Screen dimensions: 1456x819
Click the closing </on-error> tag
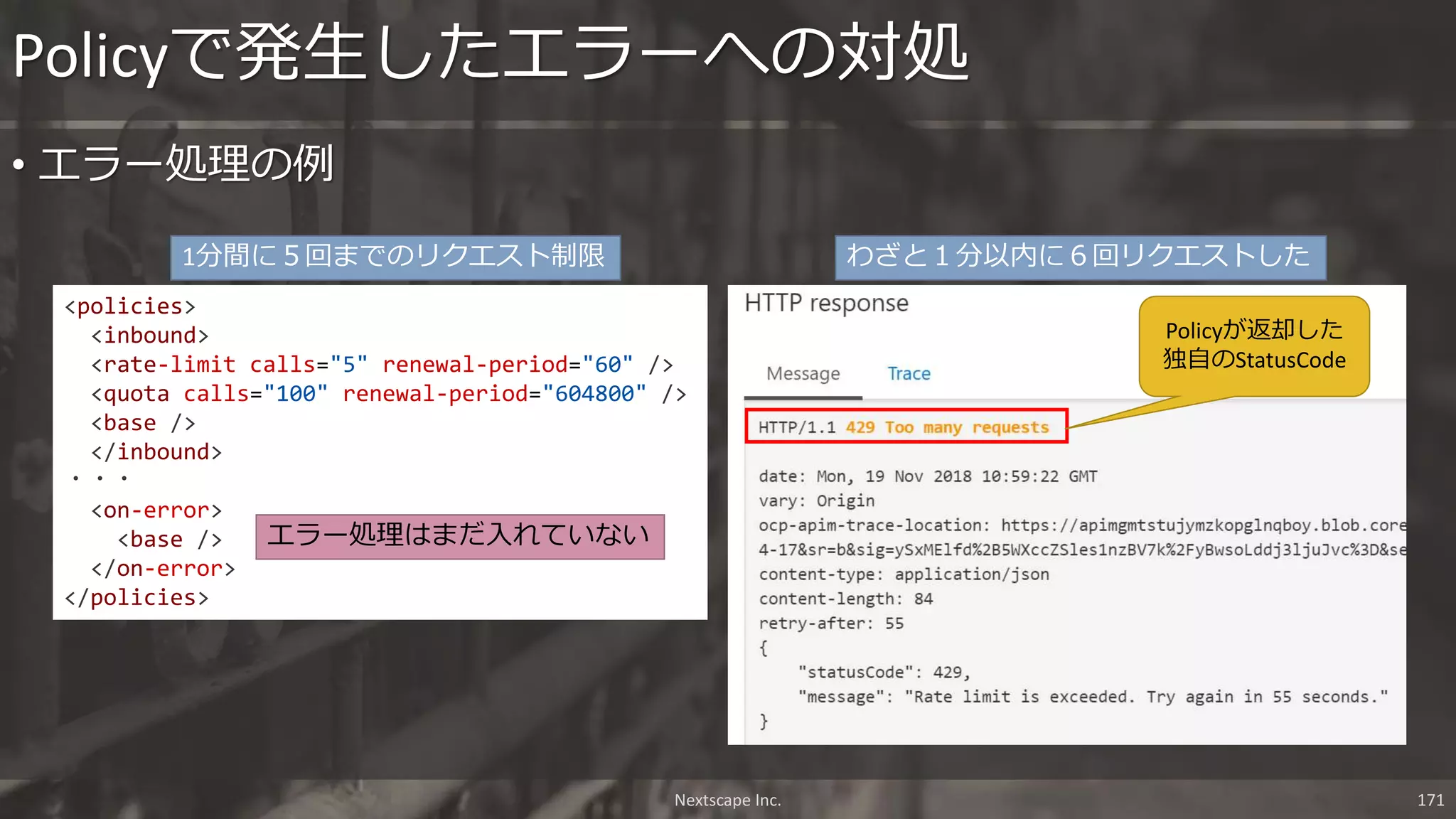pos(163,569)
